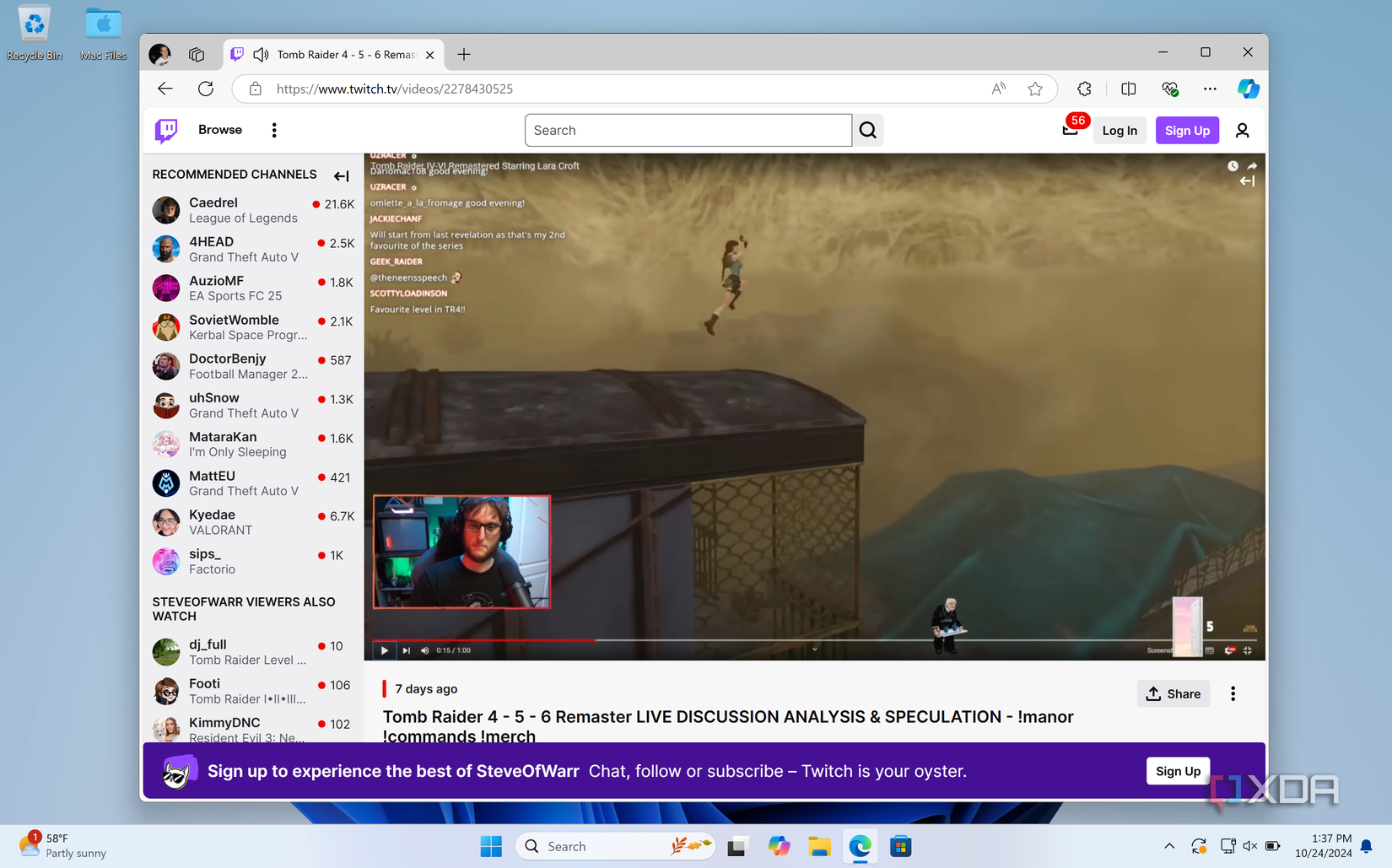Skip to the next video

[406, 650]
